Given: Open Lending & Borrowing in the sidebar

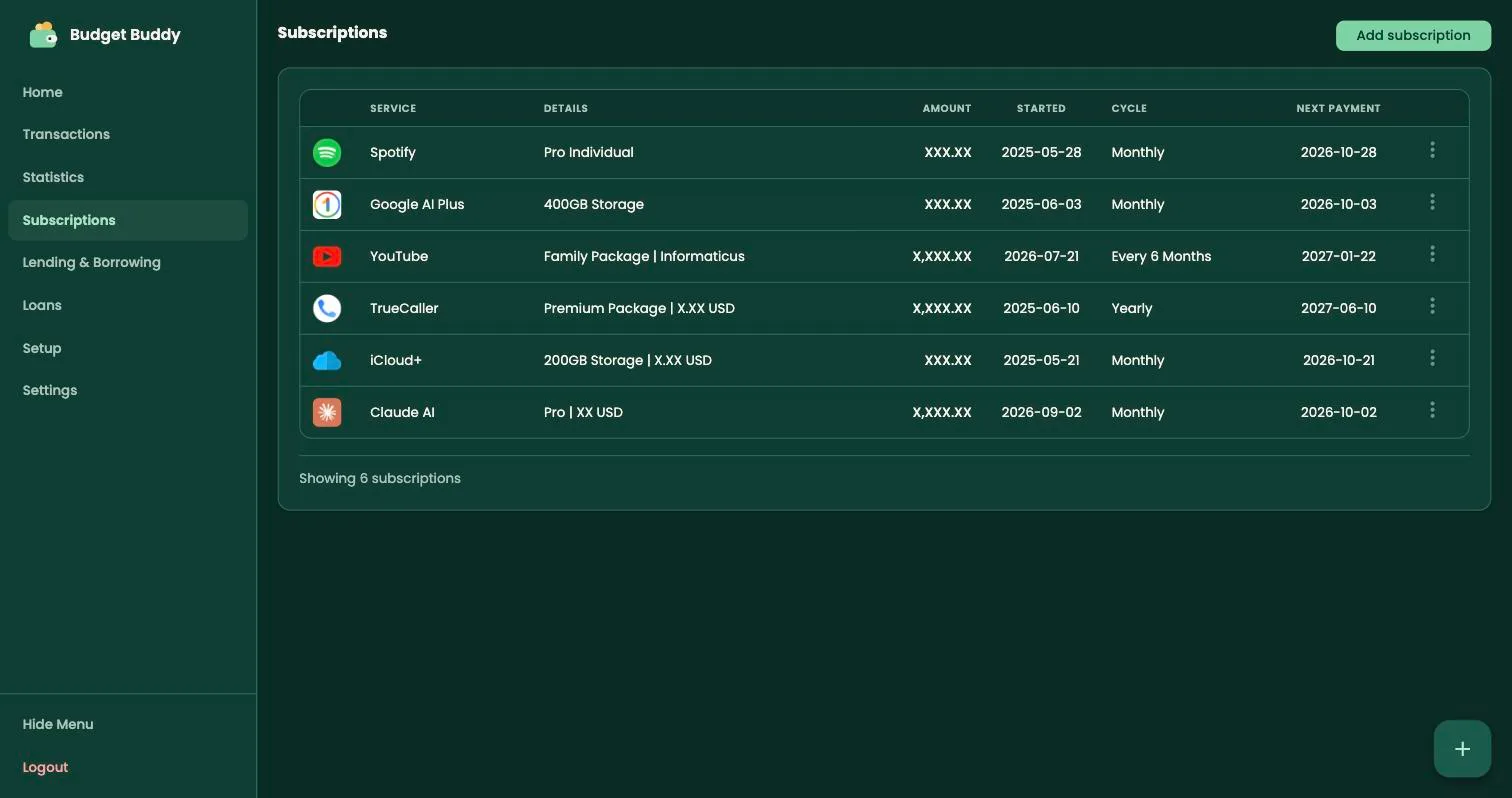Looking at the screenshot, I should point(128,262).
